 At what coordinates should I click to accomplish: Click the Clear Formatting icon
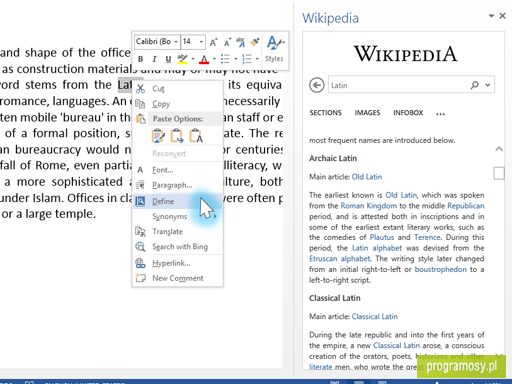pos(240,42)
